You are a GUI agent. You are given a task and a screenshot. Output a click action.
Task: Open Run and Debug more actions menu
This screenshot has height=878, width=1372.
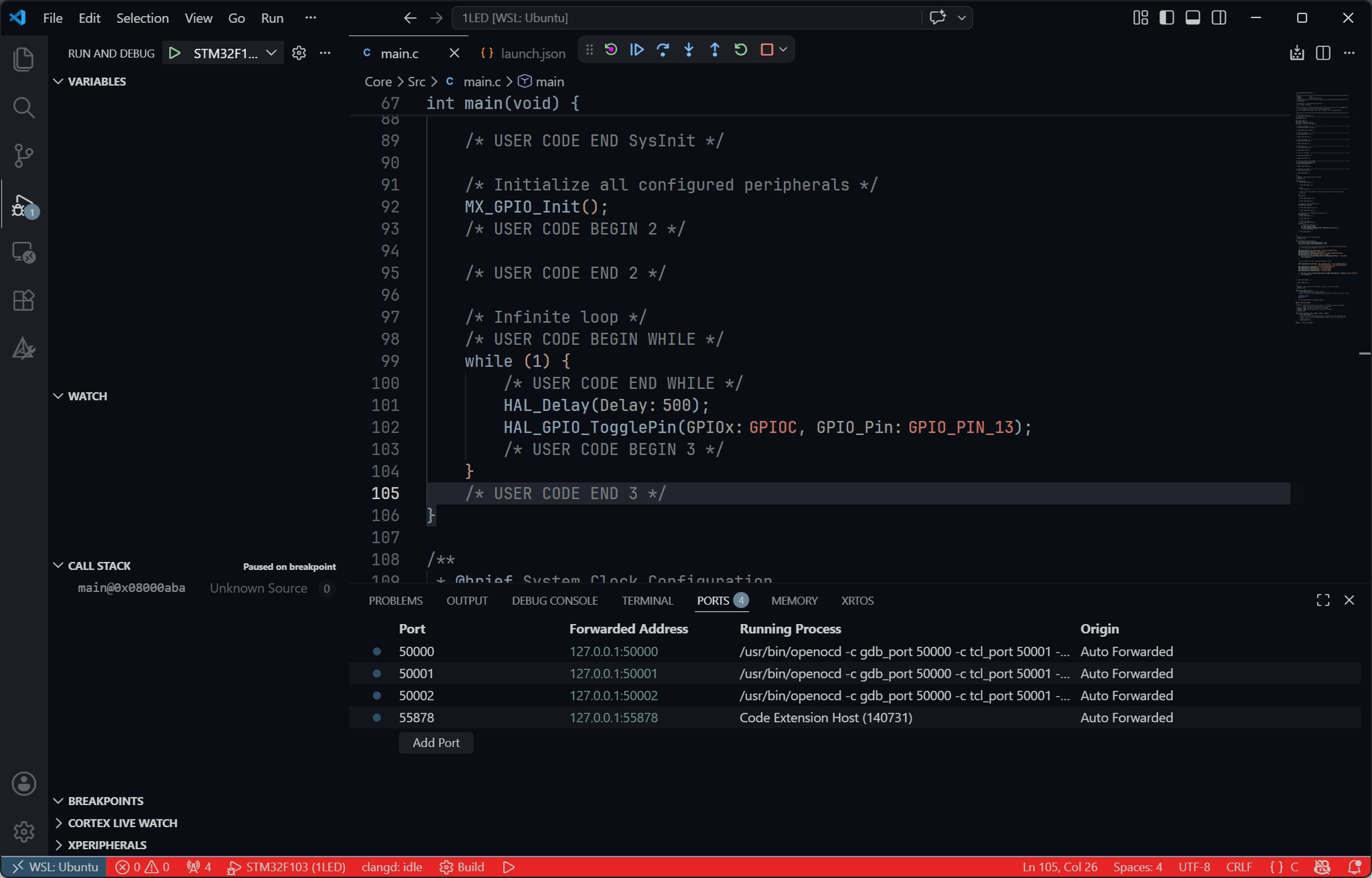[325, 53]
